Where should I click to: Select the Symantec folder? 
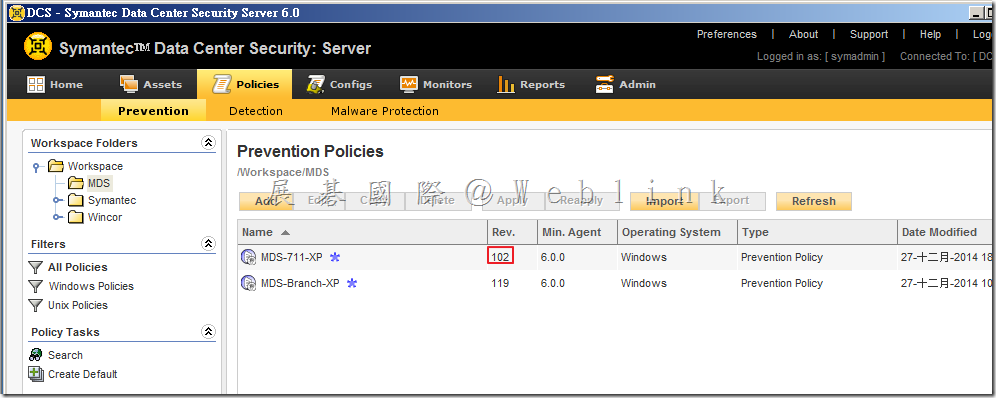click(112, 201)
